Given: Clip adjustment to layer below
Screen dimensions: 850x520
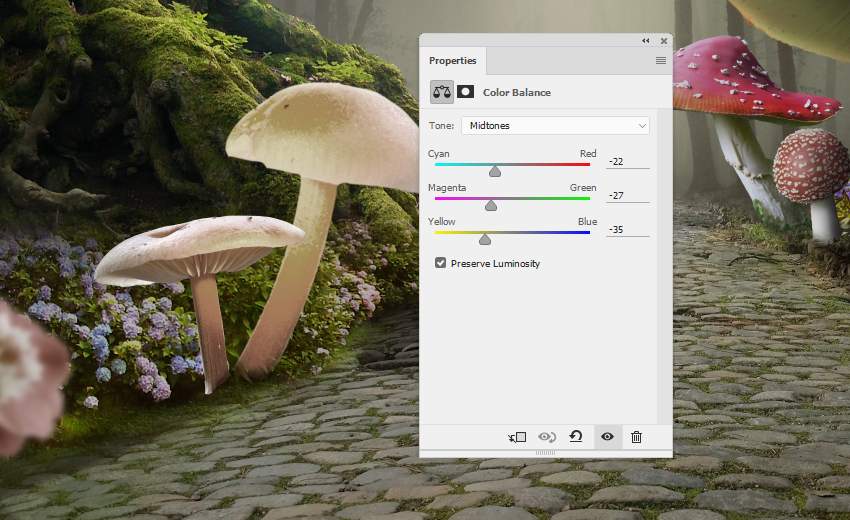Looking at the screenshot, I should coord(517,437).
